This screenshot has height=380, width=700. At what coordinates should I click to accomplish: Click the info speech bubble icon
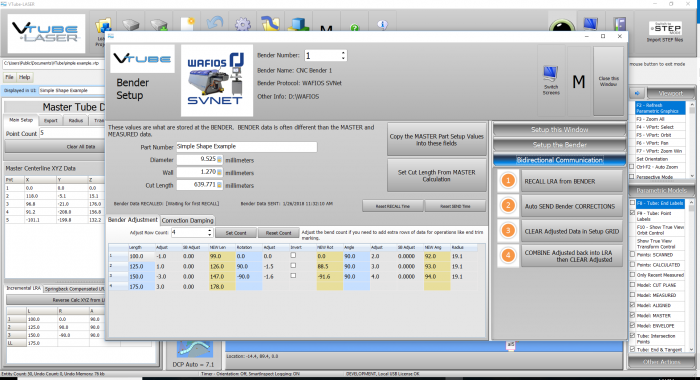pyautogui.click(x=382, y=25)
